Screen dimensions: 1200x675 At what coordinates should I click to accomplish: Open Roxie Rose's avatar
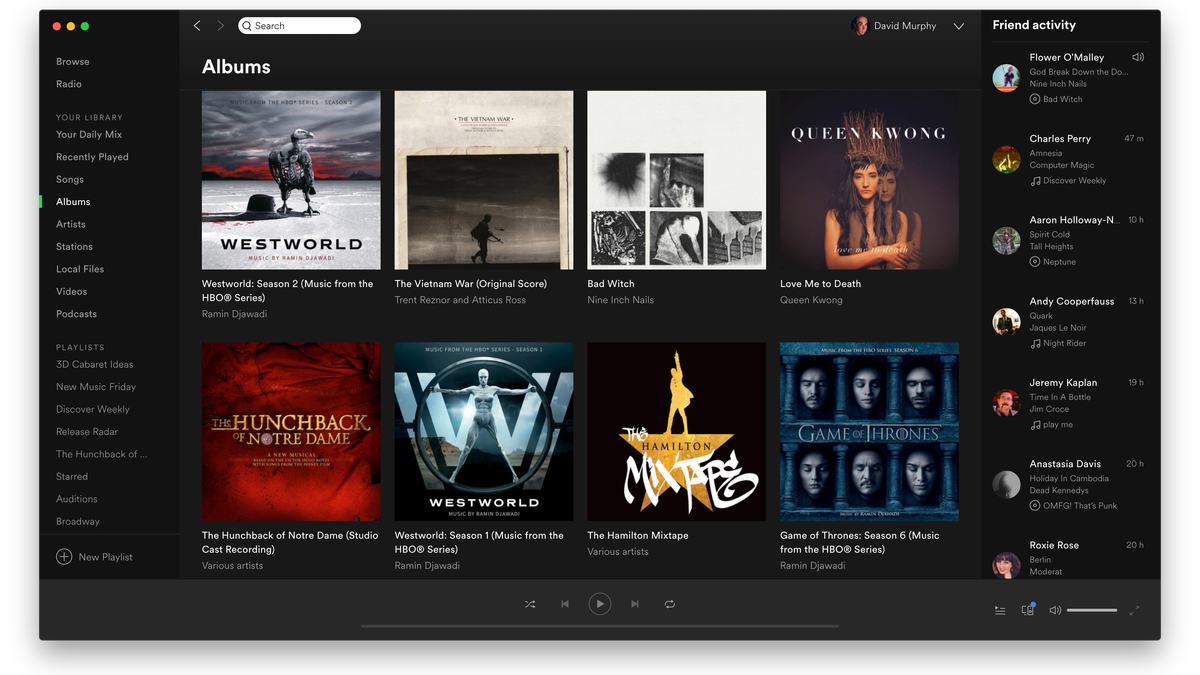click(1006, 565)
